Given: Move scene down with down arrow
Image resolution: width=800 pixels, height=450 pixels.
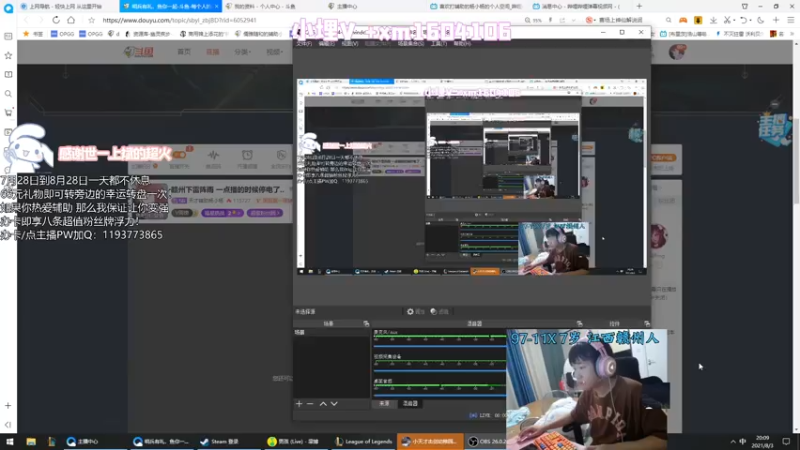Looking at the screenshot, I should coord(334,404).
